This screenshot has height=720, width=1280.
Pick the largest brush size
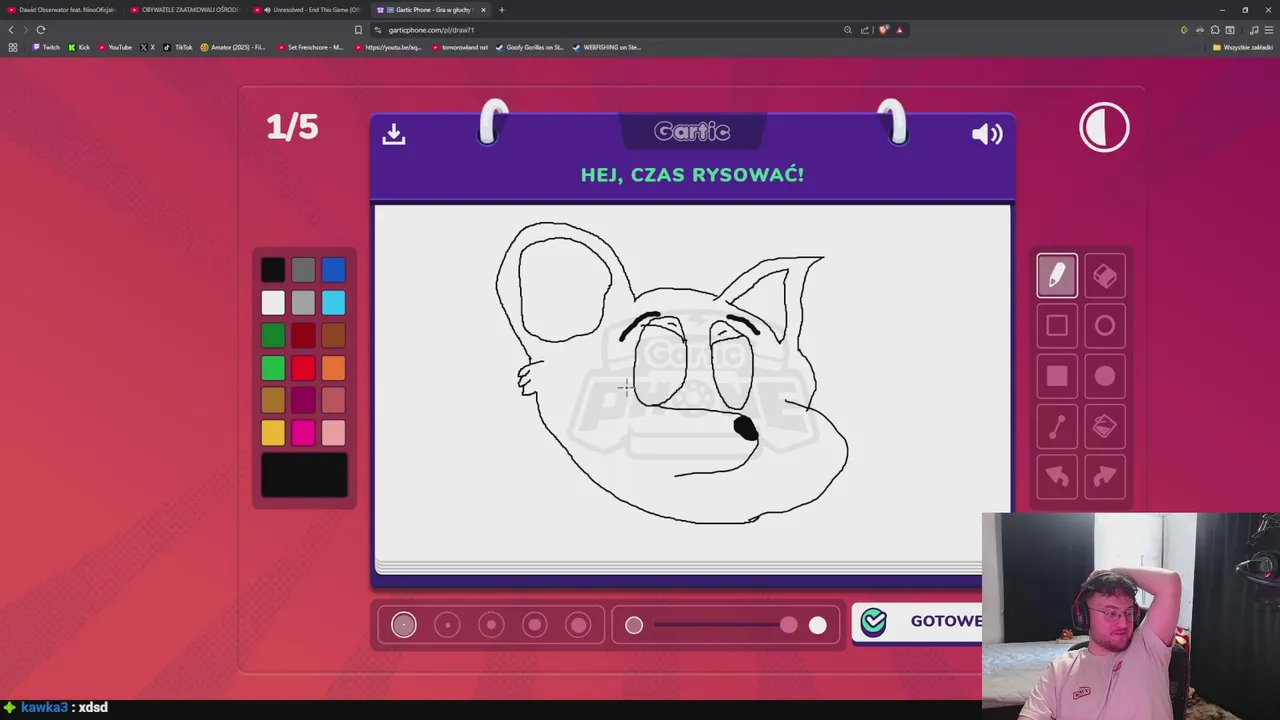[578, 625]
